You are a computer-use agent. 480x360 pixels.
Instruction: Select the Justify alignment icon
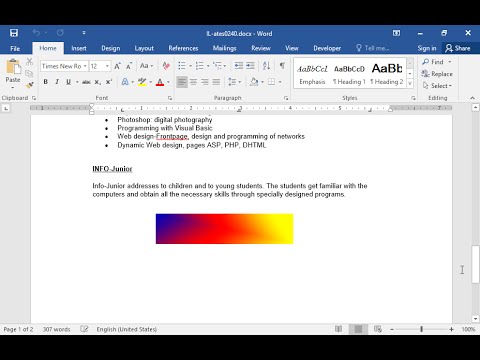point(216,82)
